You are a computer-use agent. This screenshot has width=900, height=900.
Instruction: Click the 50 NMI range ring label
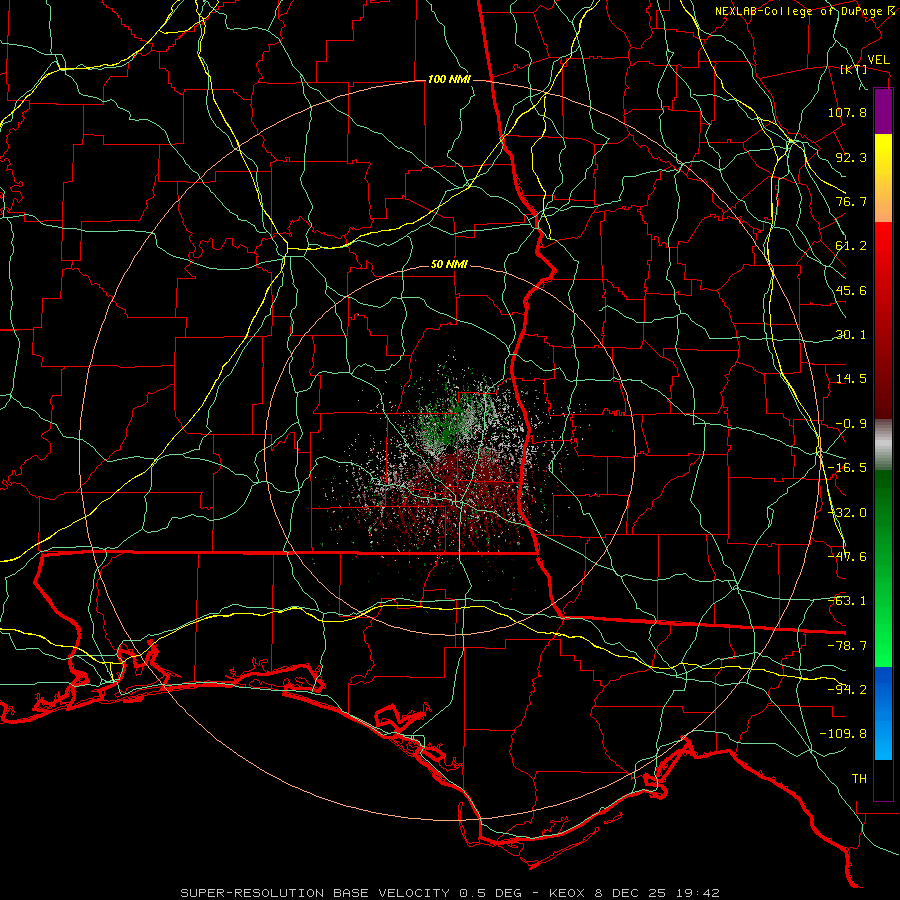[449, 265]
